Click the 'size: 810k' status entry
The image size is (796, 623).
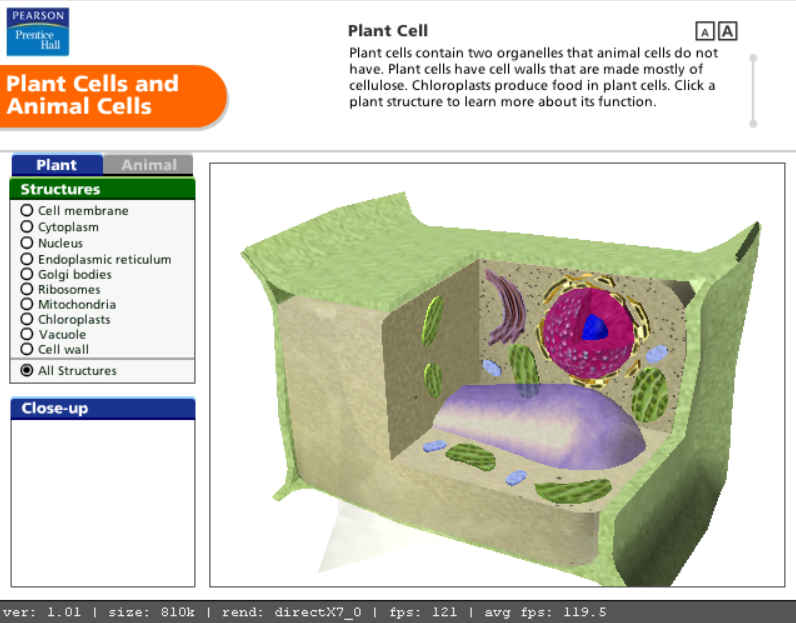pos(151,612)
